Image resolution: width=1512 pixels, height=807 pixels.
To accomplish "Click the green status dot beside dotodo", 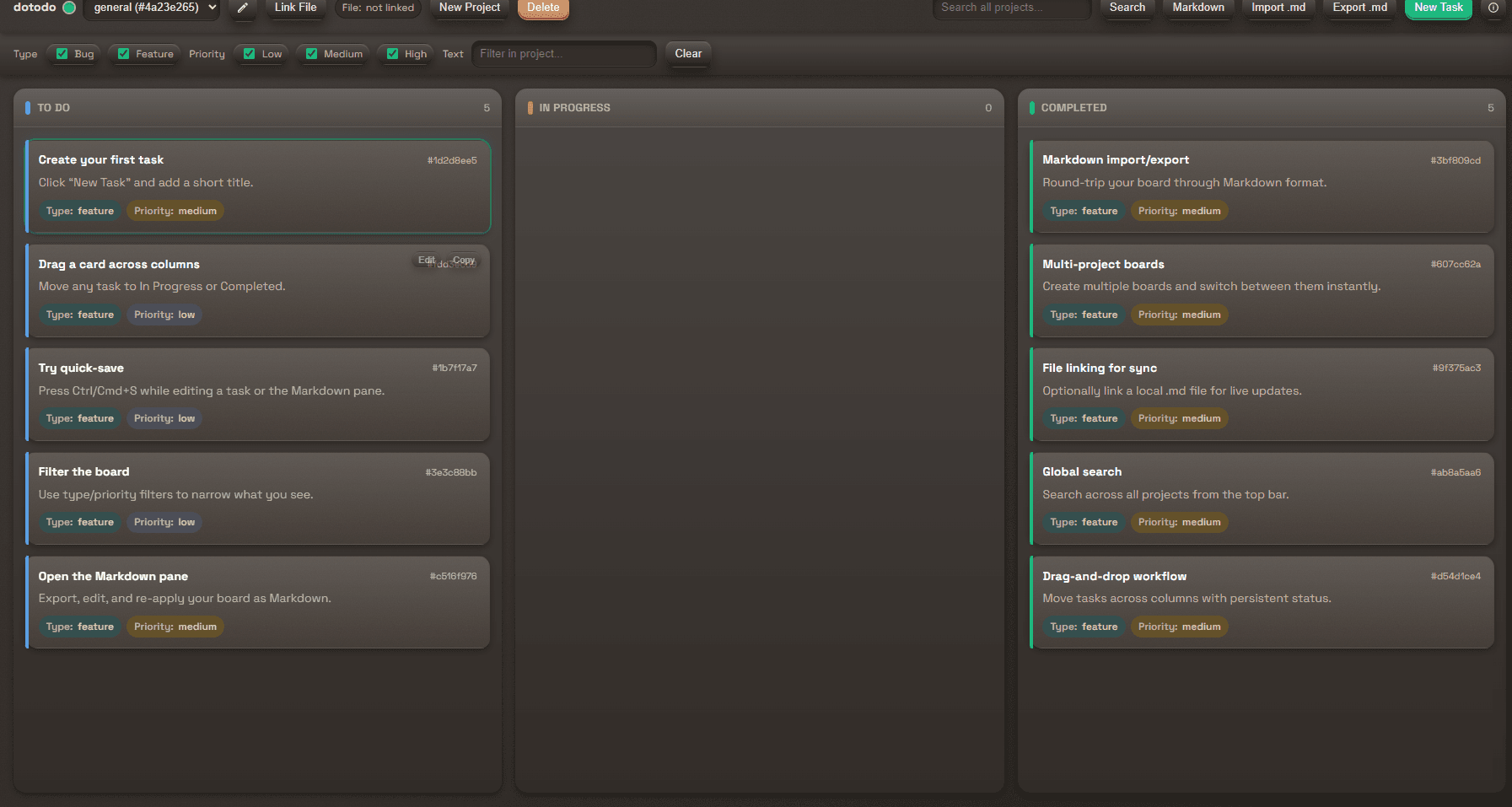I will (69, 8).
